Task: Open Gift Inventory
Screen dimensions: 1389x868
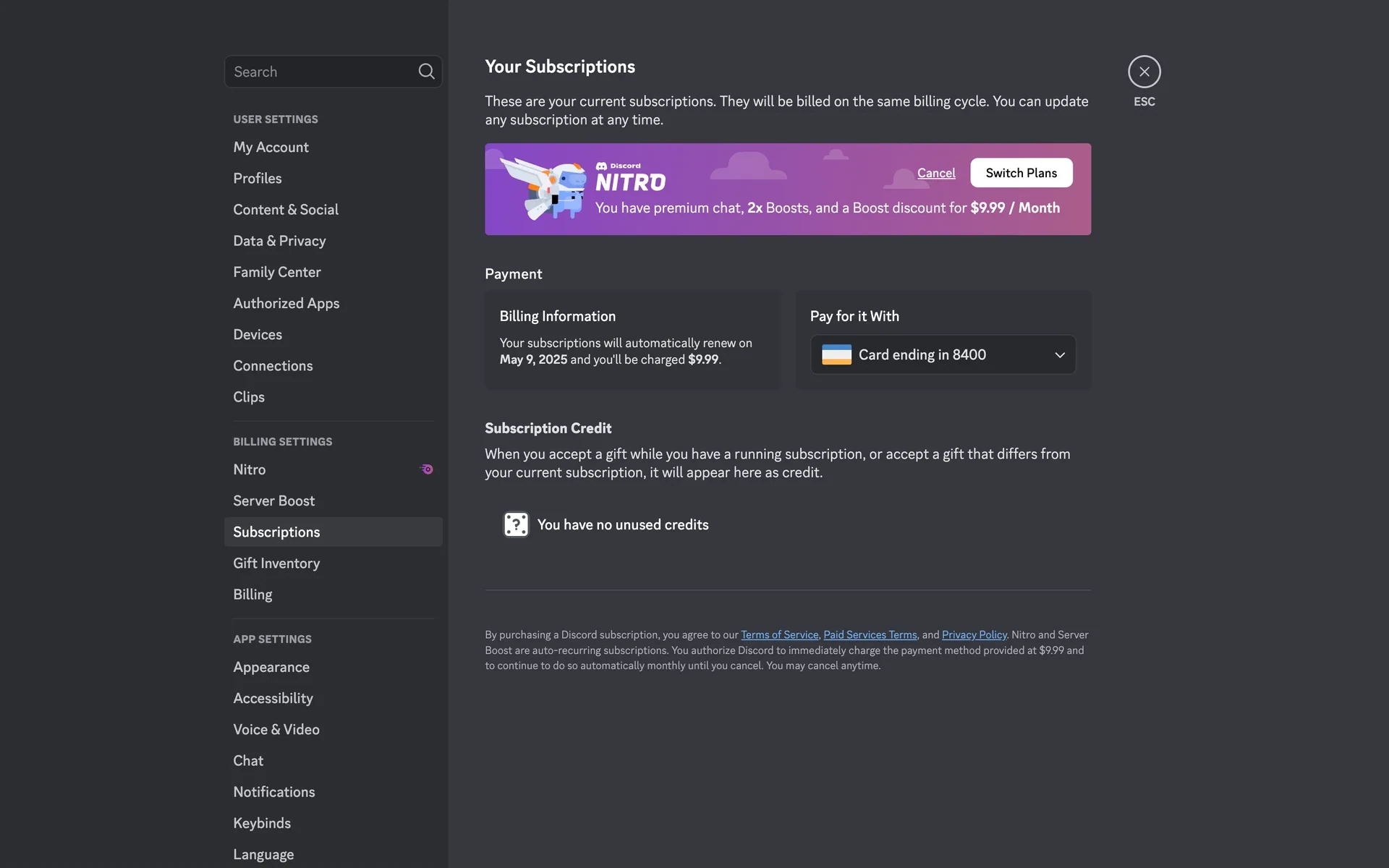Action: [333, 563]
